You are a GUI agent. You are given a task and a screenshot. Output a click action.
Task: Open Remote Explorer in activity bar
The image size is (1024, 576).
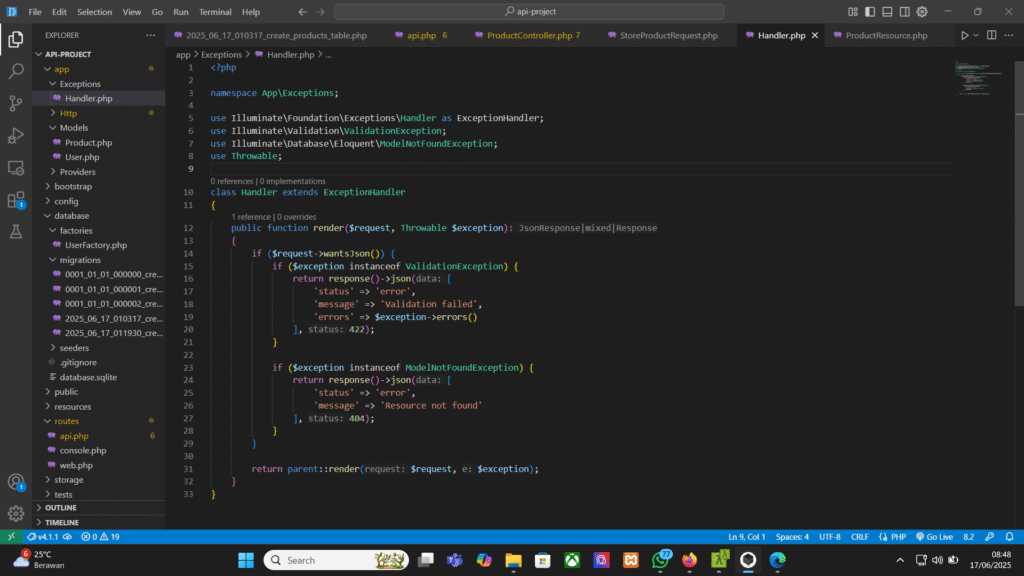(x=16, y=167)
